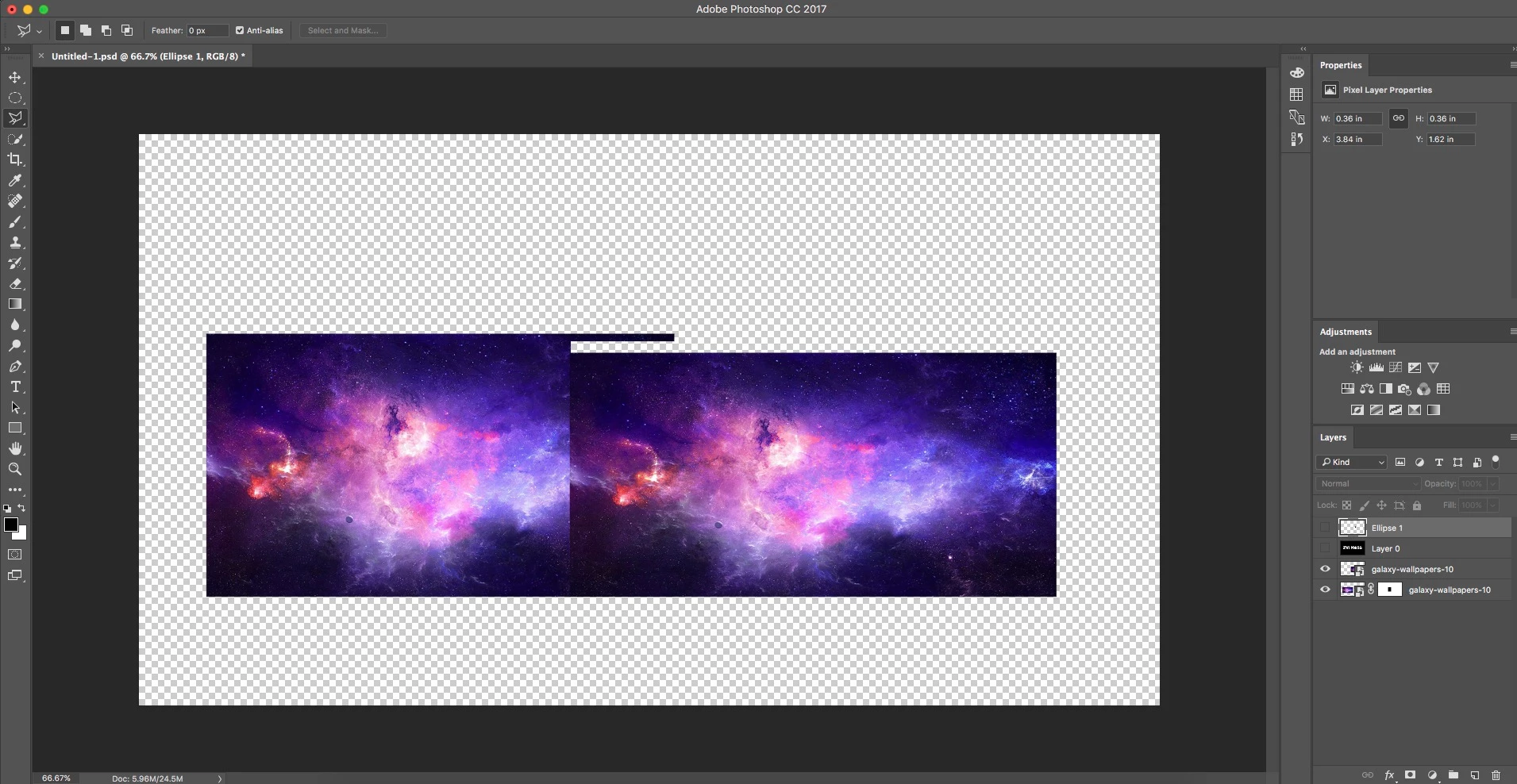This screenshot has width=1517, height=784.
Task: Open the Properties panel menu
Action: (1511, 65)
